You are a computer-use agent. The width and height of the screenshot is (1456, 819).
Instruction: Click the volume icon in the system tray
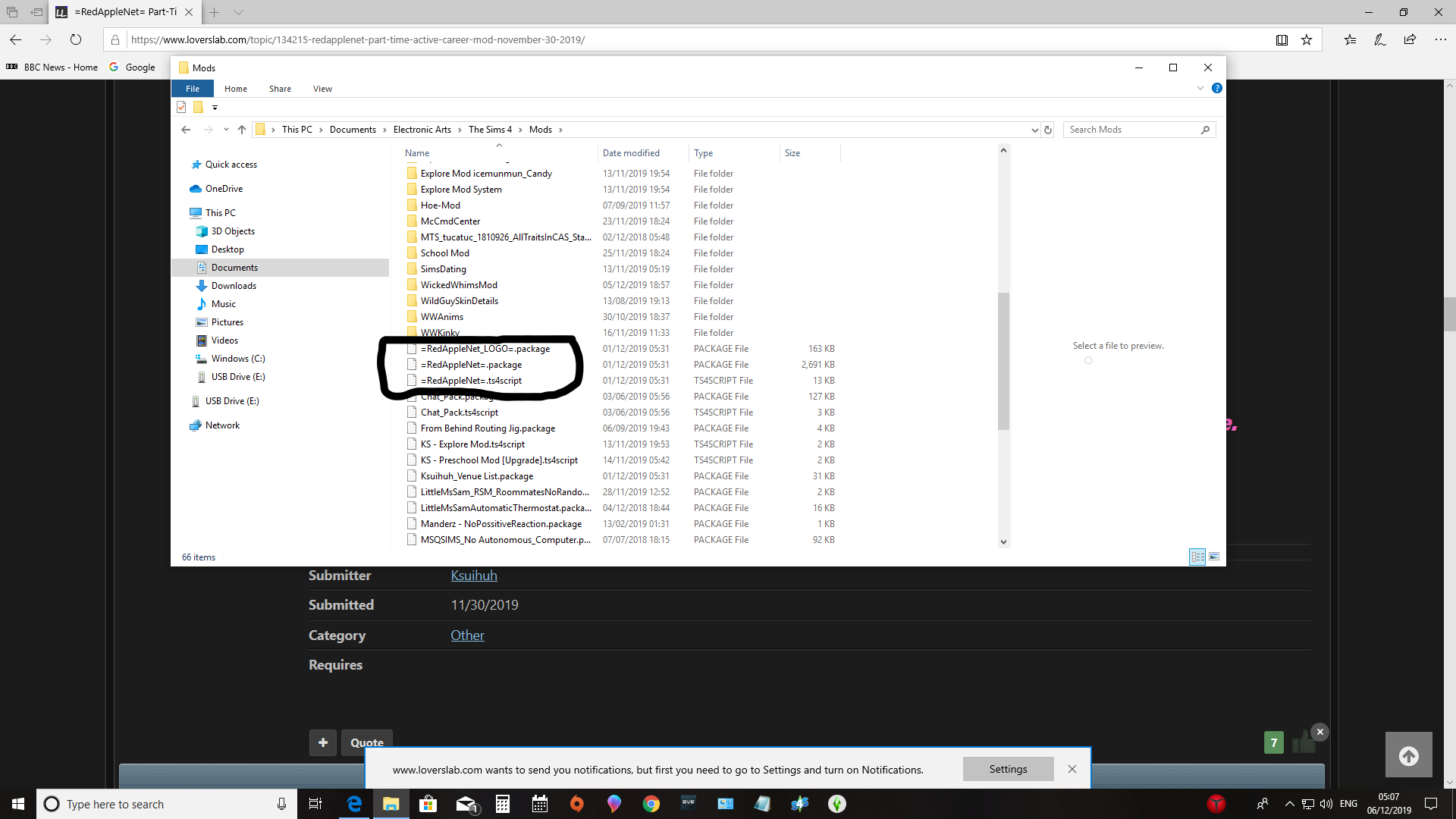[1326, 804]
